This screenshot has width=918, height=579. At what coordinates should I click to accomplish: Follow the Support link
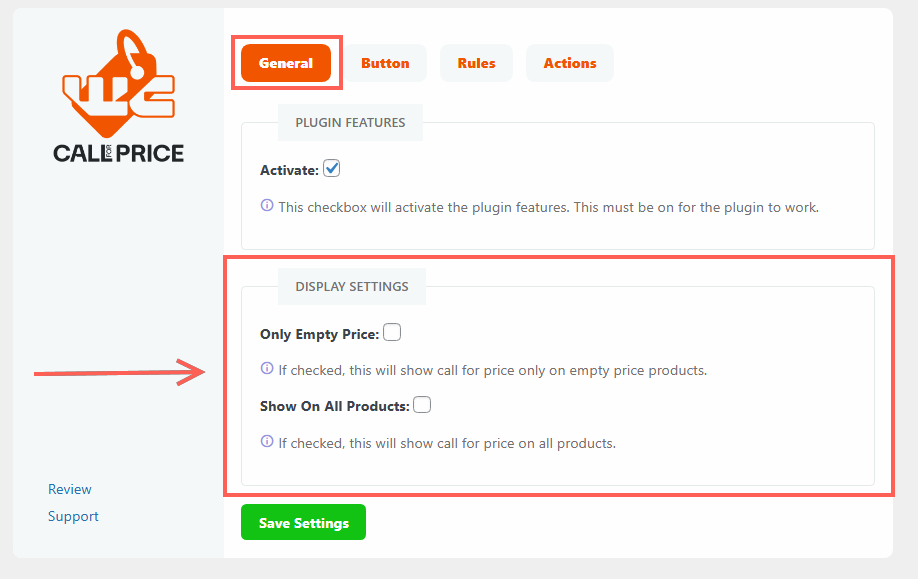tap(73, 516)
